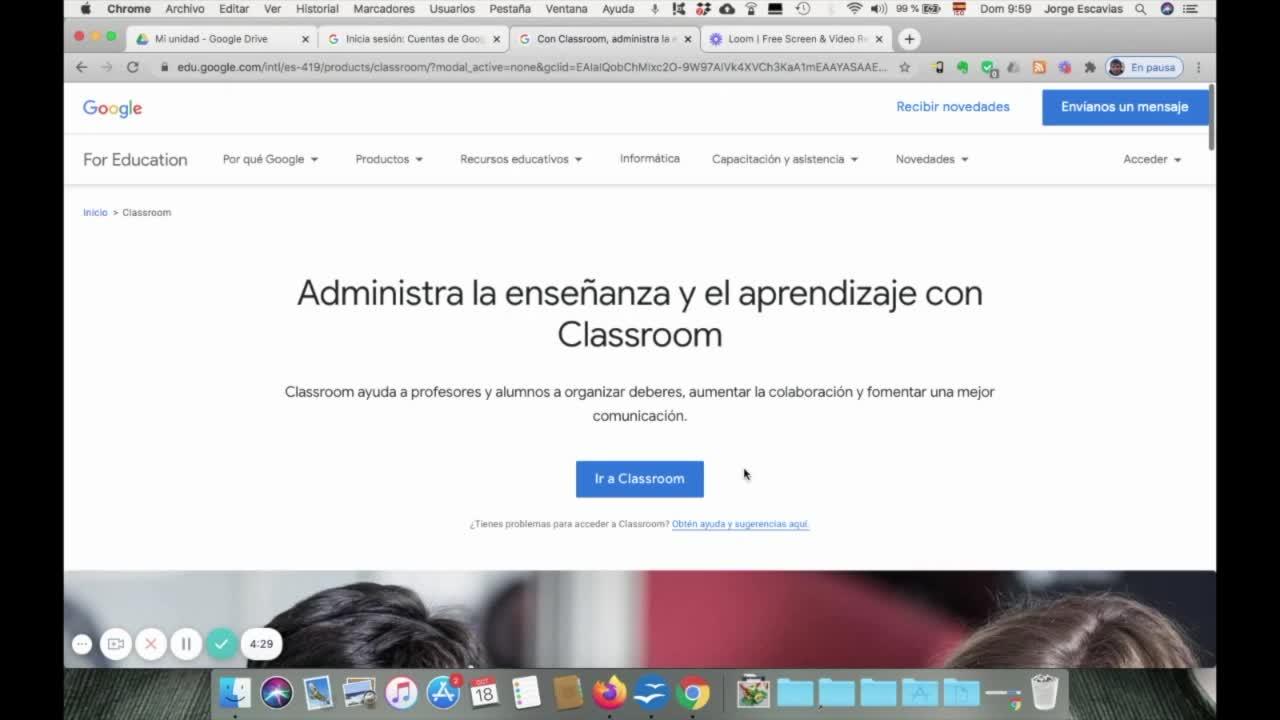The image size is (1280, 720).
Task: Open the Archivo menu in the menu bar
Action: (x=185, y=9)
